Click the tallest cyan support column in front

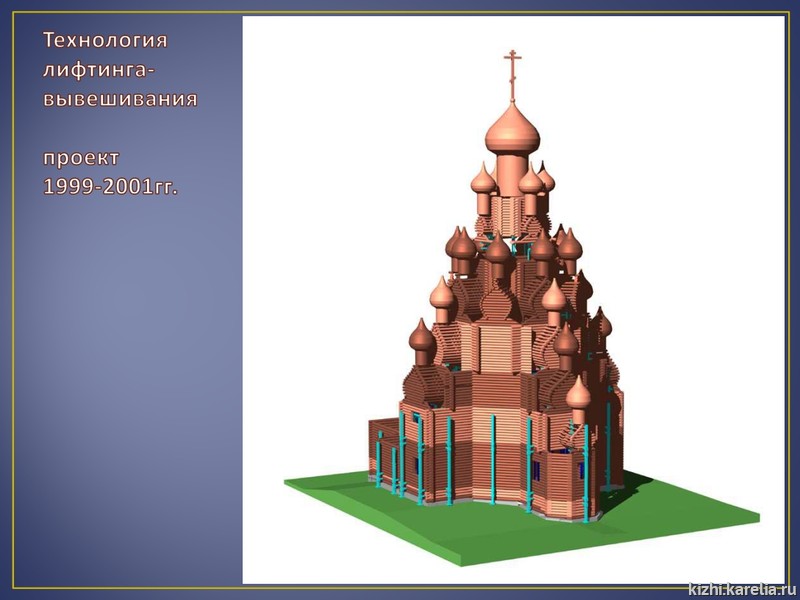coord(493,460)
